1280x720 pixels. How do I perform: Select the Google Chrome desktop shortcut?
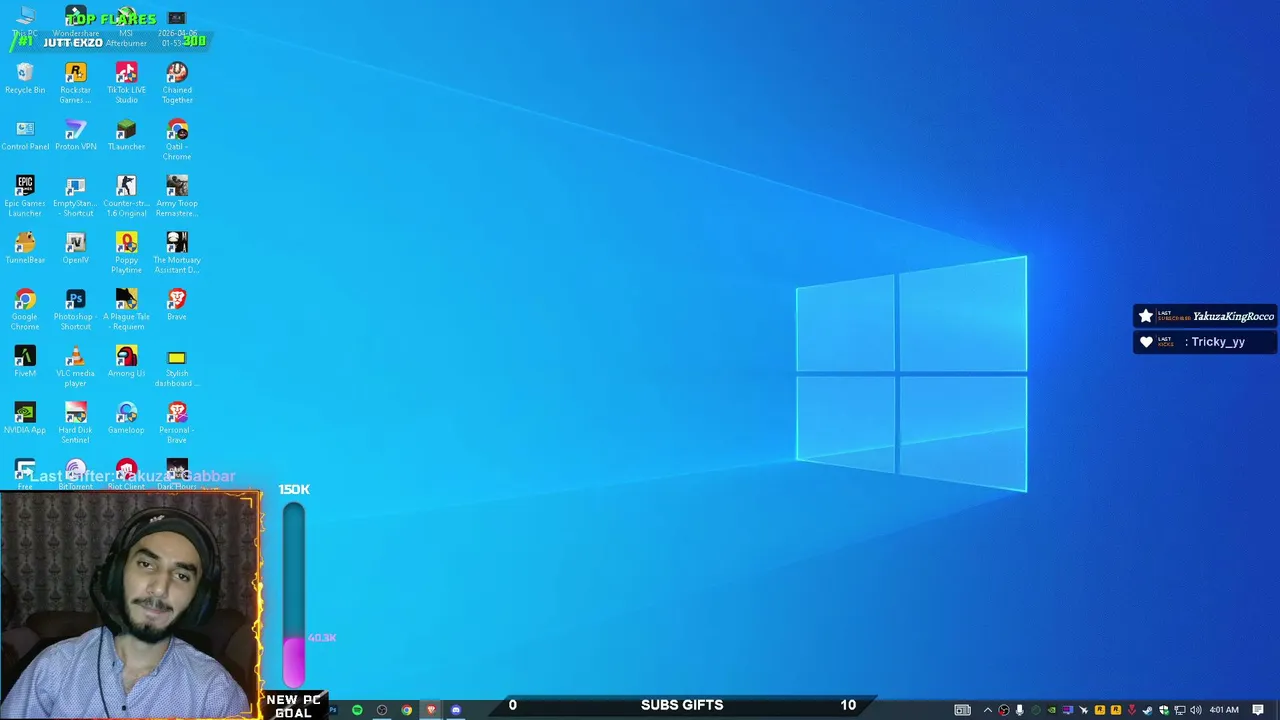pyautogui.click(x=25, y=310)
